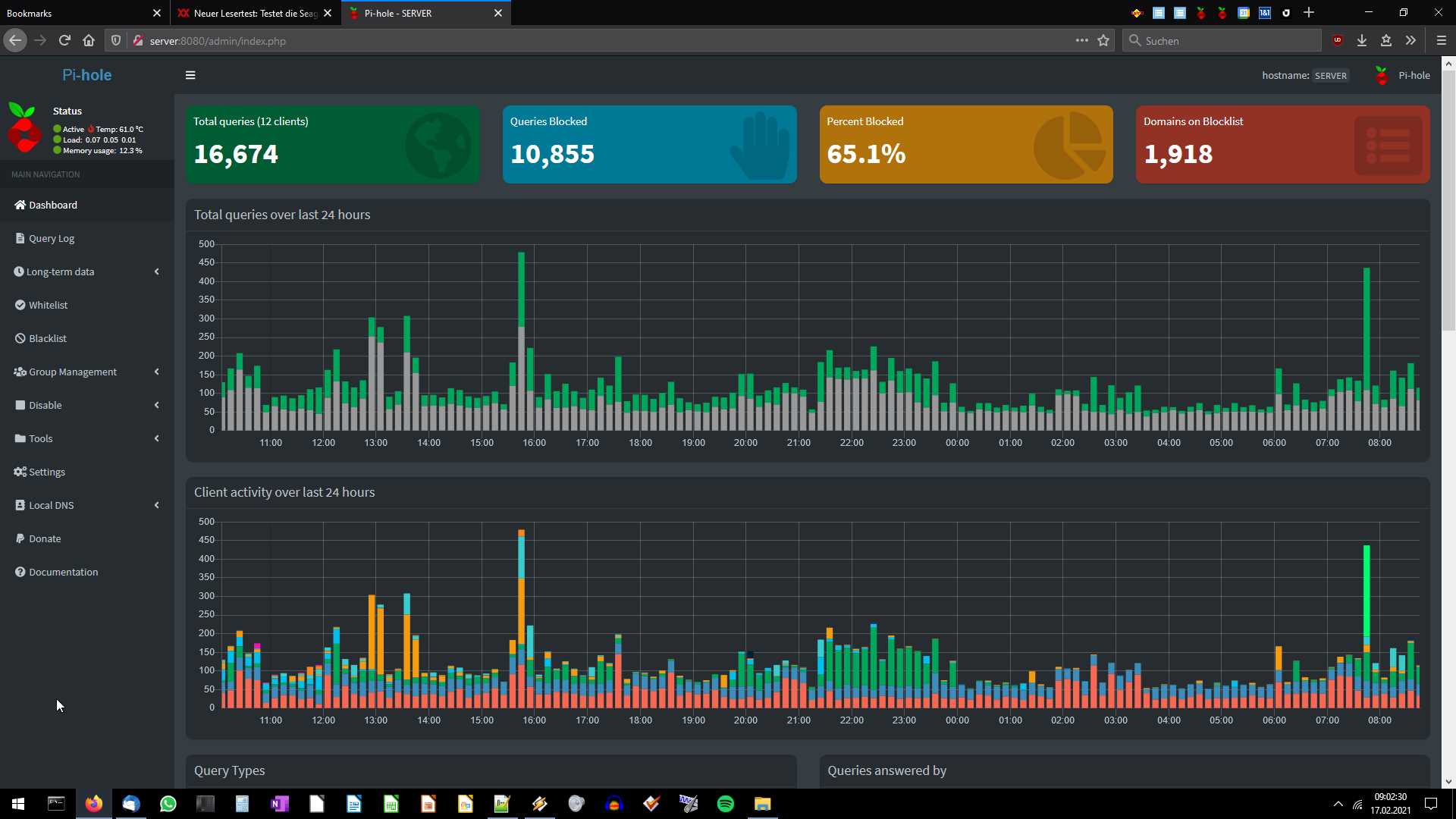This screenshot has width=1456, height=819.
Task: Open the Windows notification center
Action: click(x=1431, y=804)
